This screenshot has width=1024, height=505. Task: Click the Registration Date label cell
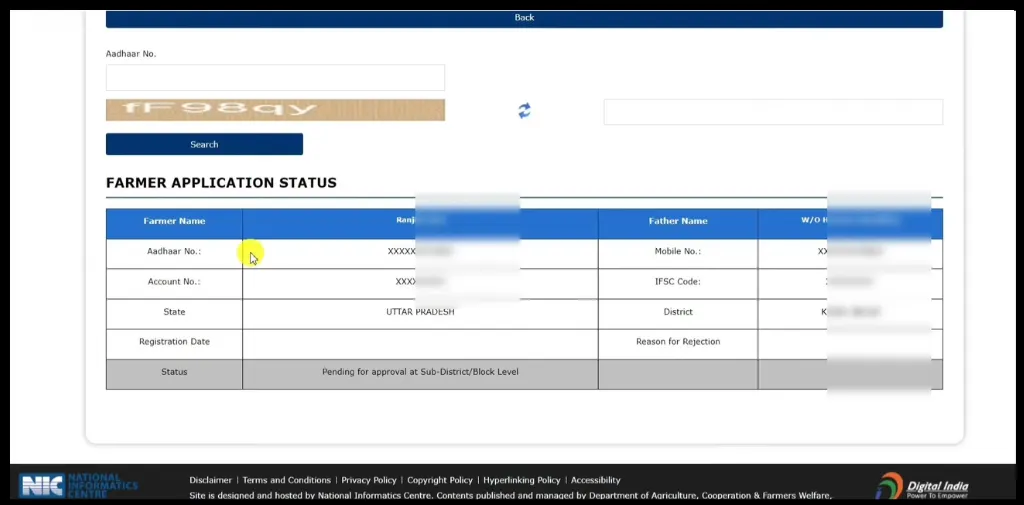click(x=174, y=342)
